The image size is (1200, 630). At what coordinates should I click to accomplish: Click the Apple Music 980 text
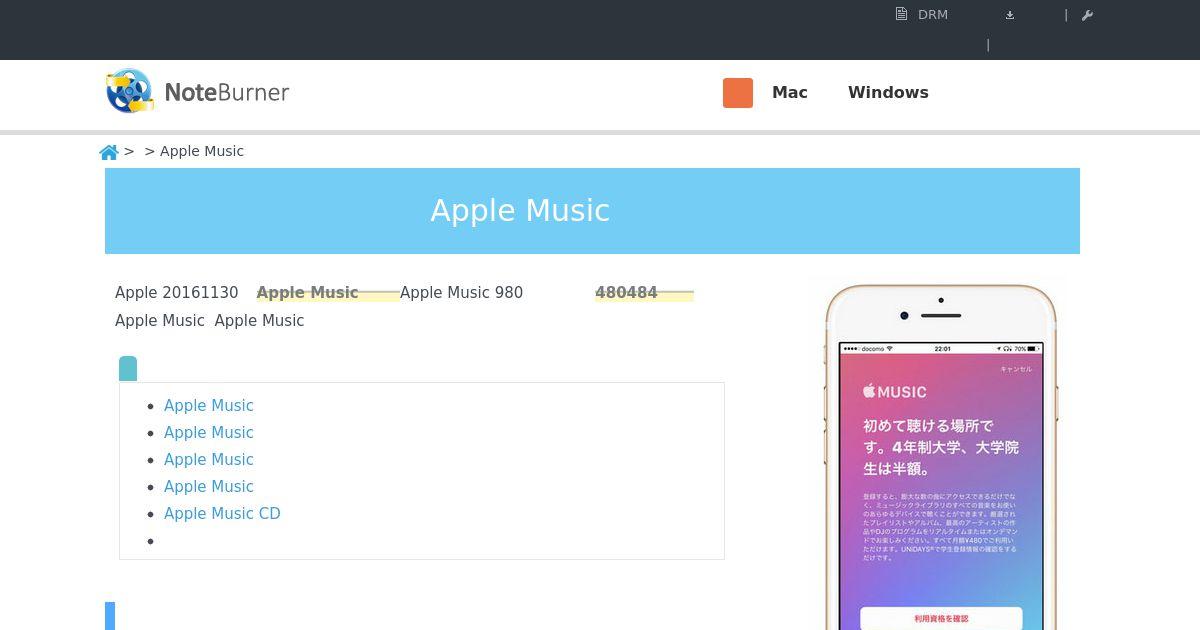click(x=461, y=293)
